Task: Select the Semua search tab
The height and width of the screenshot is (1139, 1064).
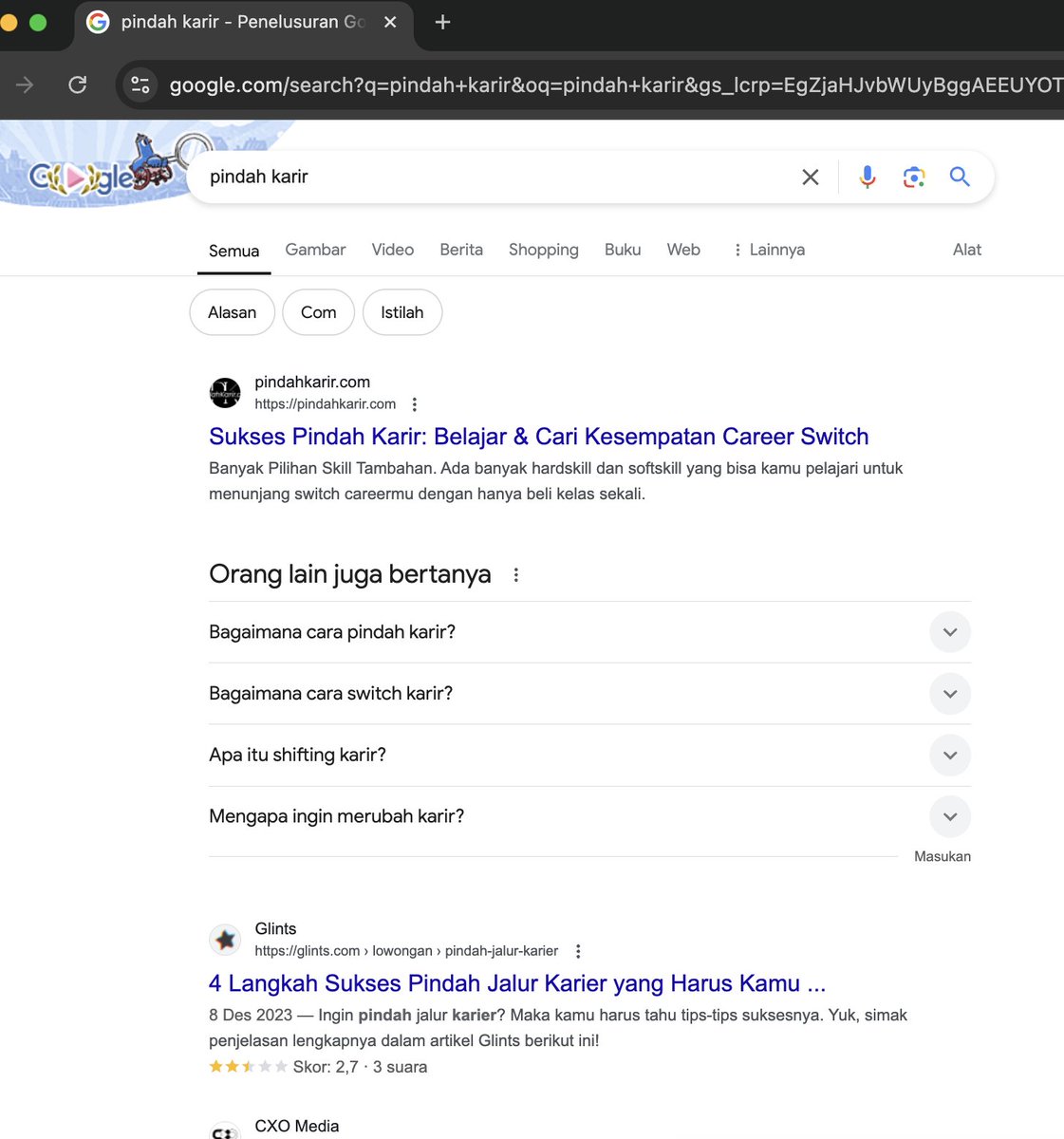Action: (233, 251)
